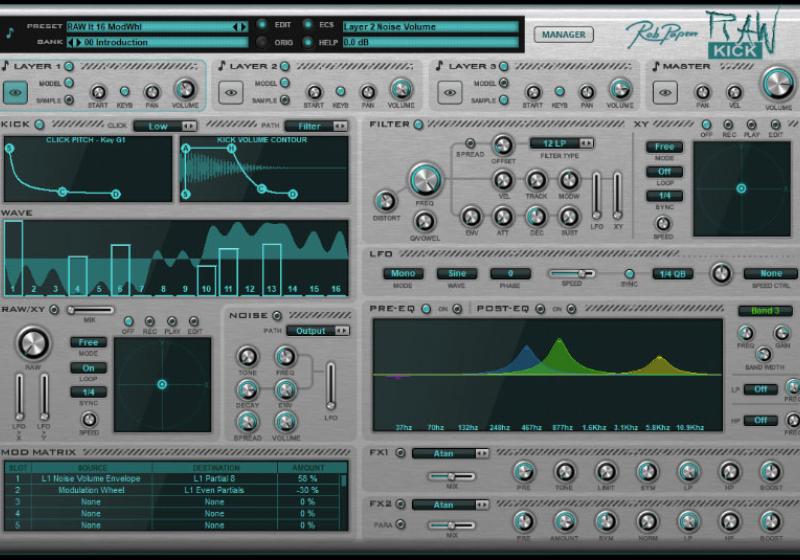
Task: Click the wave partial 13 bar
Action: [271, 270]
